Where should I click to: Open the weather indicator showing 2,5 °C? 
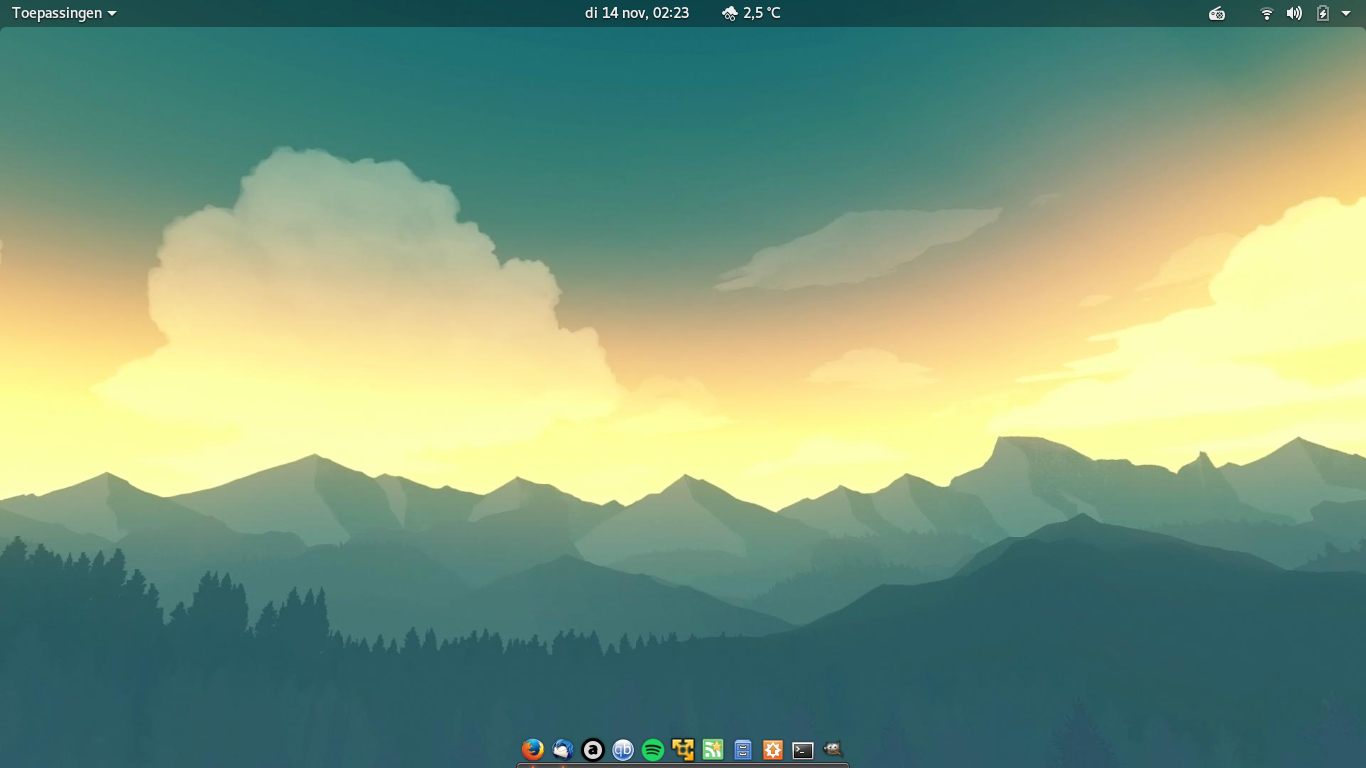click(751, 13)
